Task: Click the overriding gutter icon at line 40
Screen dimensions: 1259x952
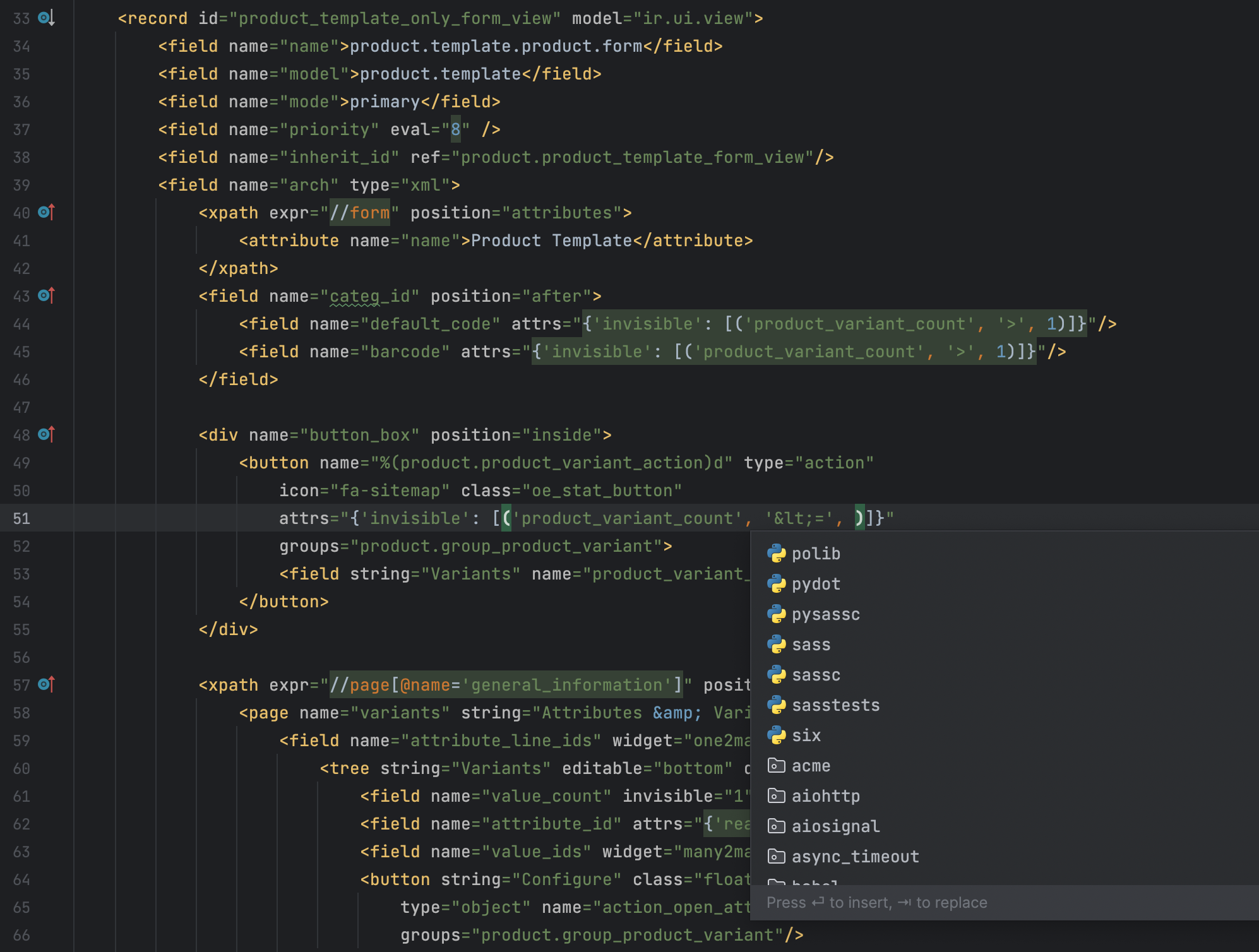Action: 45,213
